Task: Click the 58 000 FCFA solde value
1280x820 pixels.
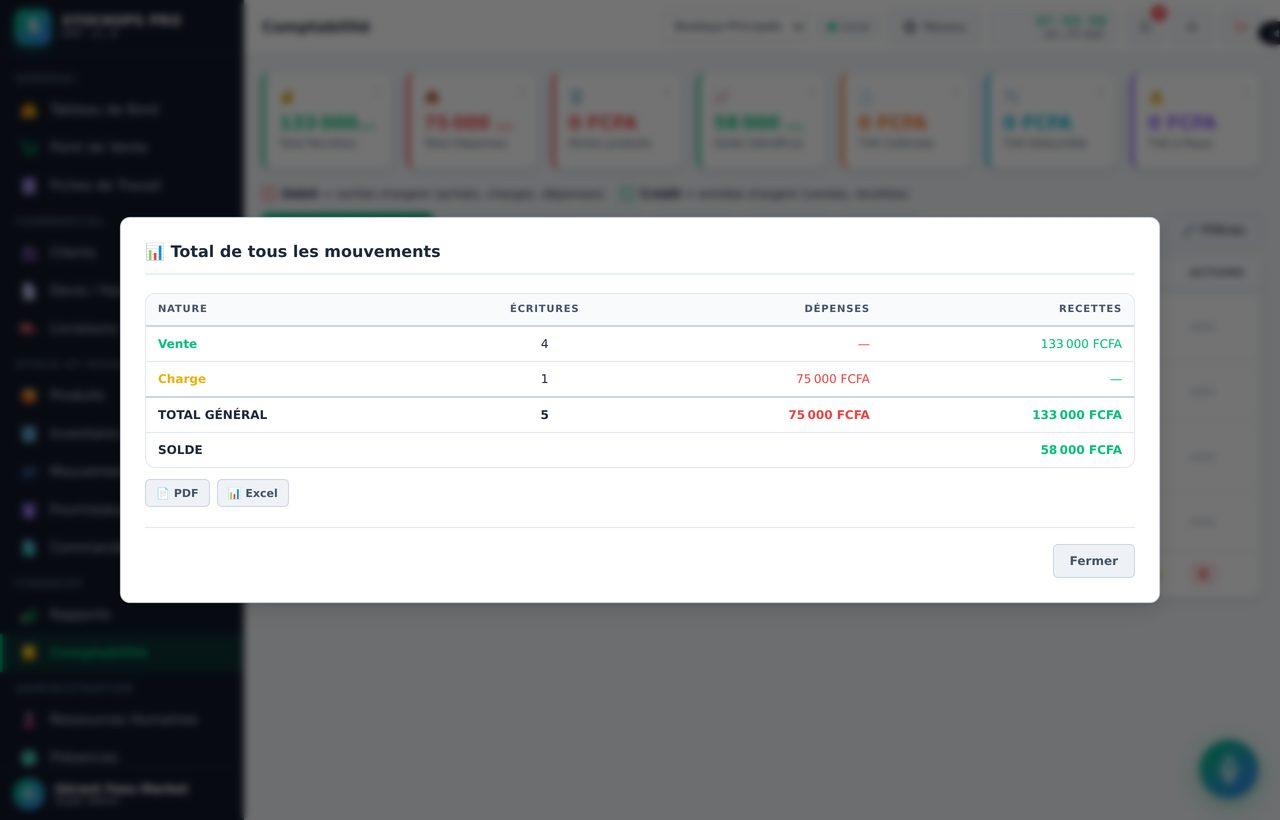Action: pyautogui.click(x=1081, y=450)
